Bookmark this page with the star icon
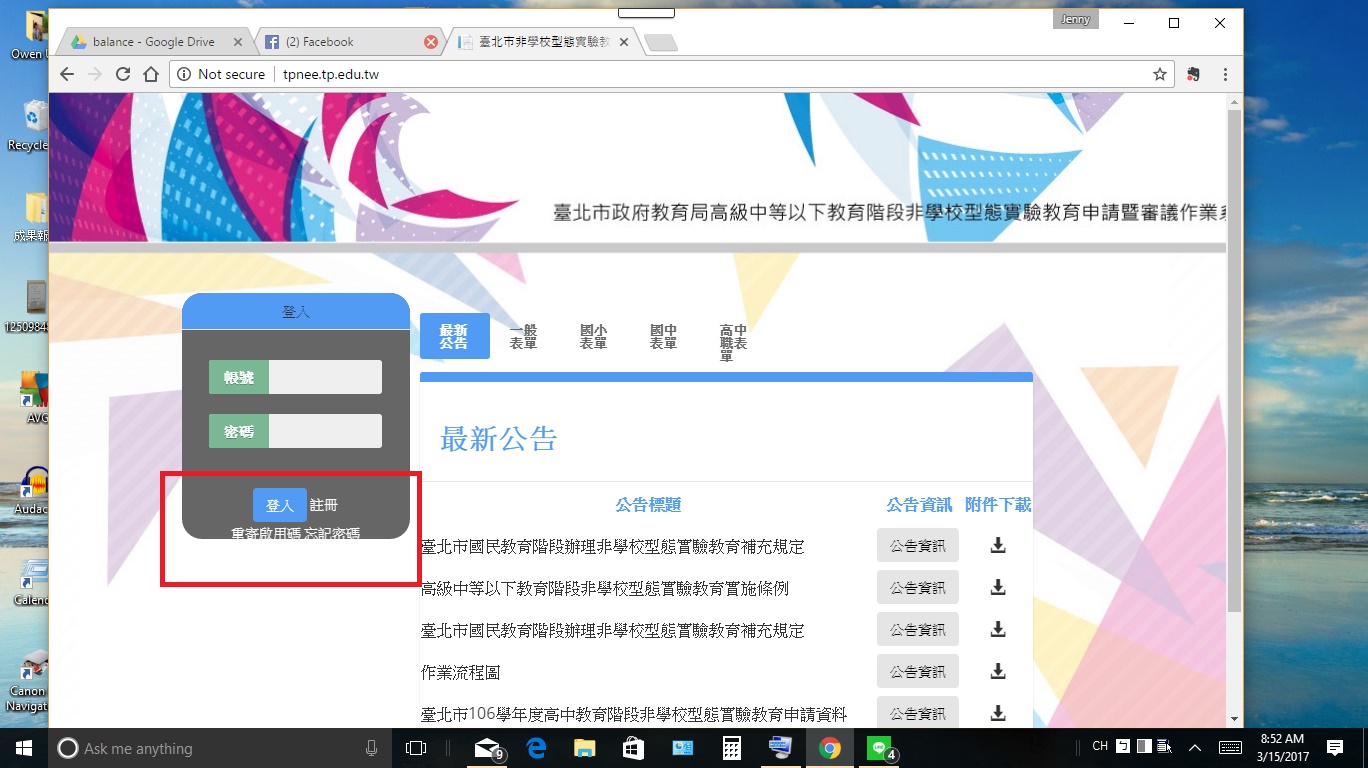The height and width of the screenshot is (768, 1368). pyautogui.click(x=1159, y=74)
